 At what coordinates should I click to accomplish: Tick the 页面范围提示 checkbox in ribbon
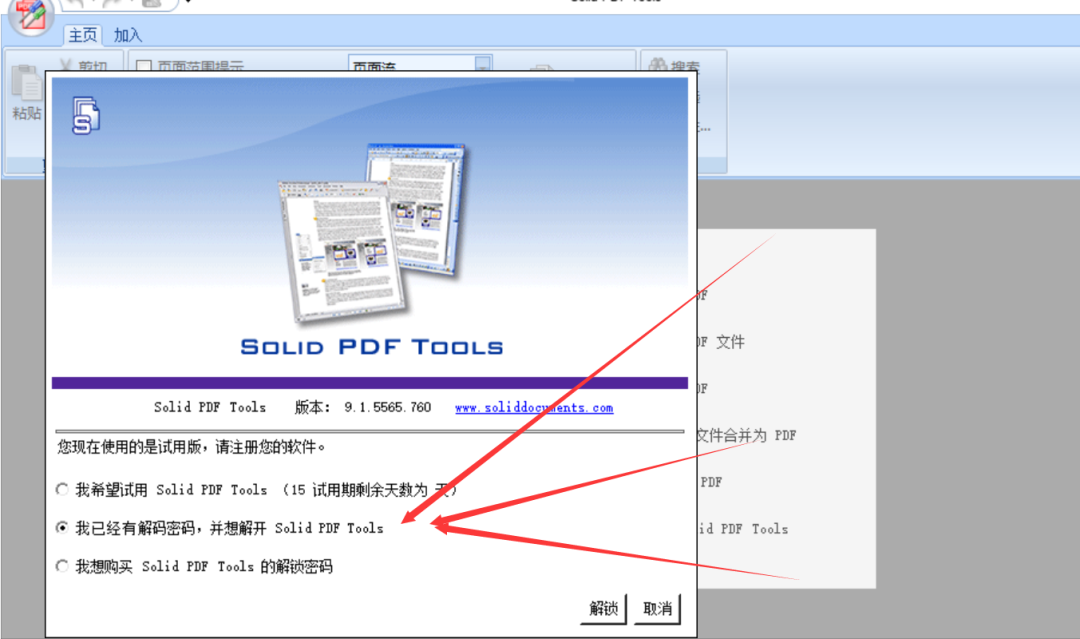[x=144, y=66]
